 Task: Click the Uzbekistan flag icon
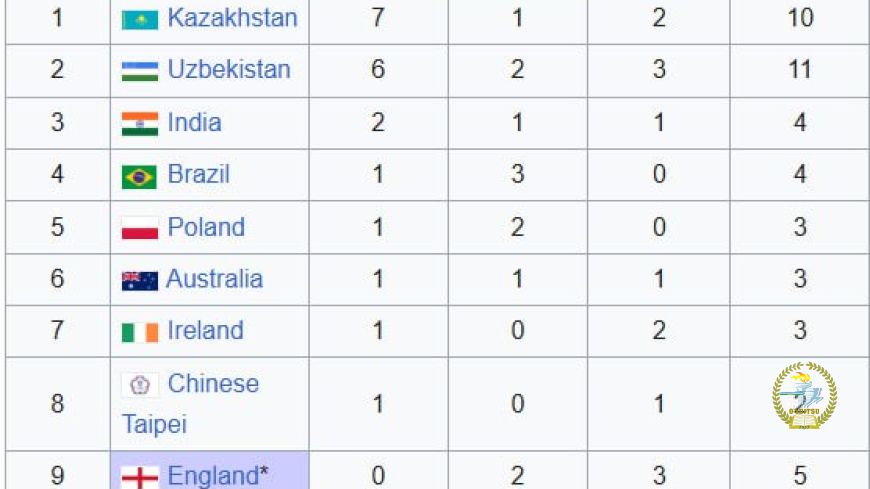[x=140, y=71]
